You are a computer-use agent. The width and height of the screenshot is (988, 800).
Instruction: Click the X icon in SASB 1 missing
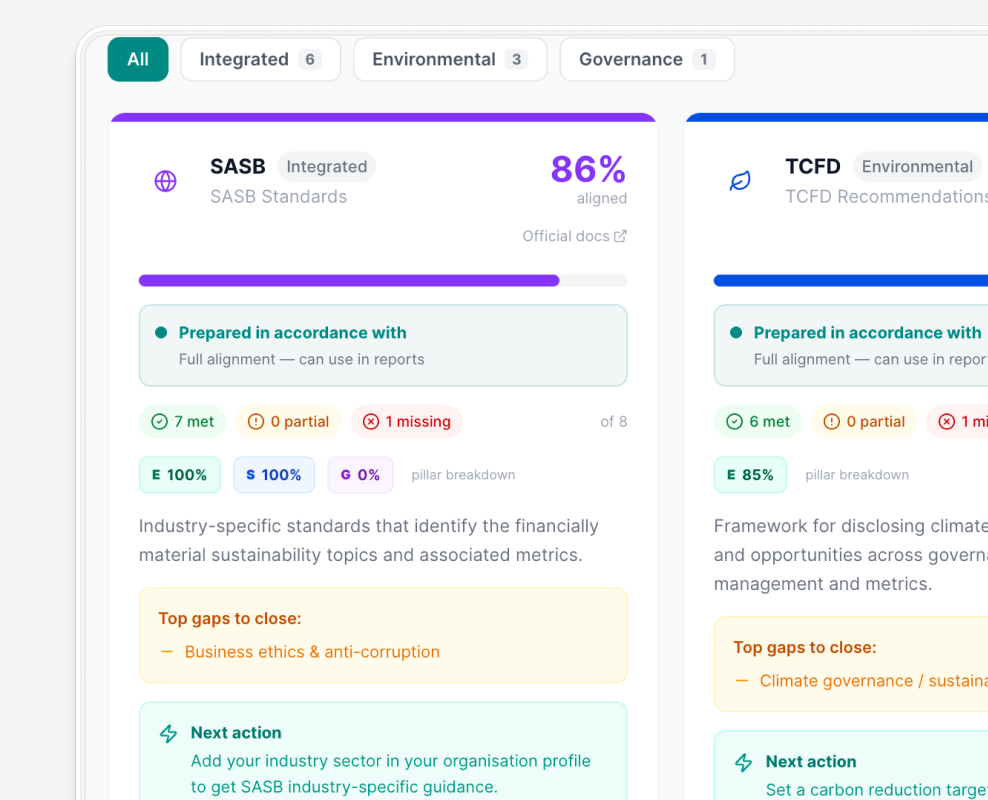(371, 421)
